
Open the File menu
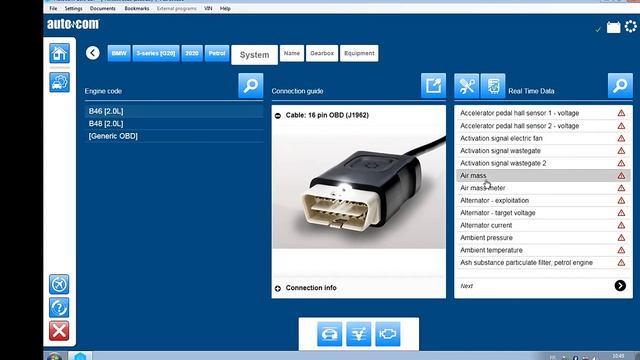click(x=53, y=8)
